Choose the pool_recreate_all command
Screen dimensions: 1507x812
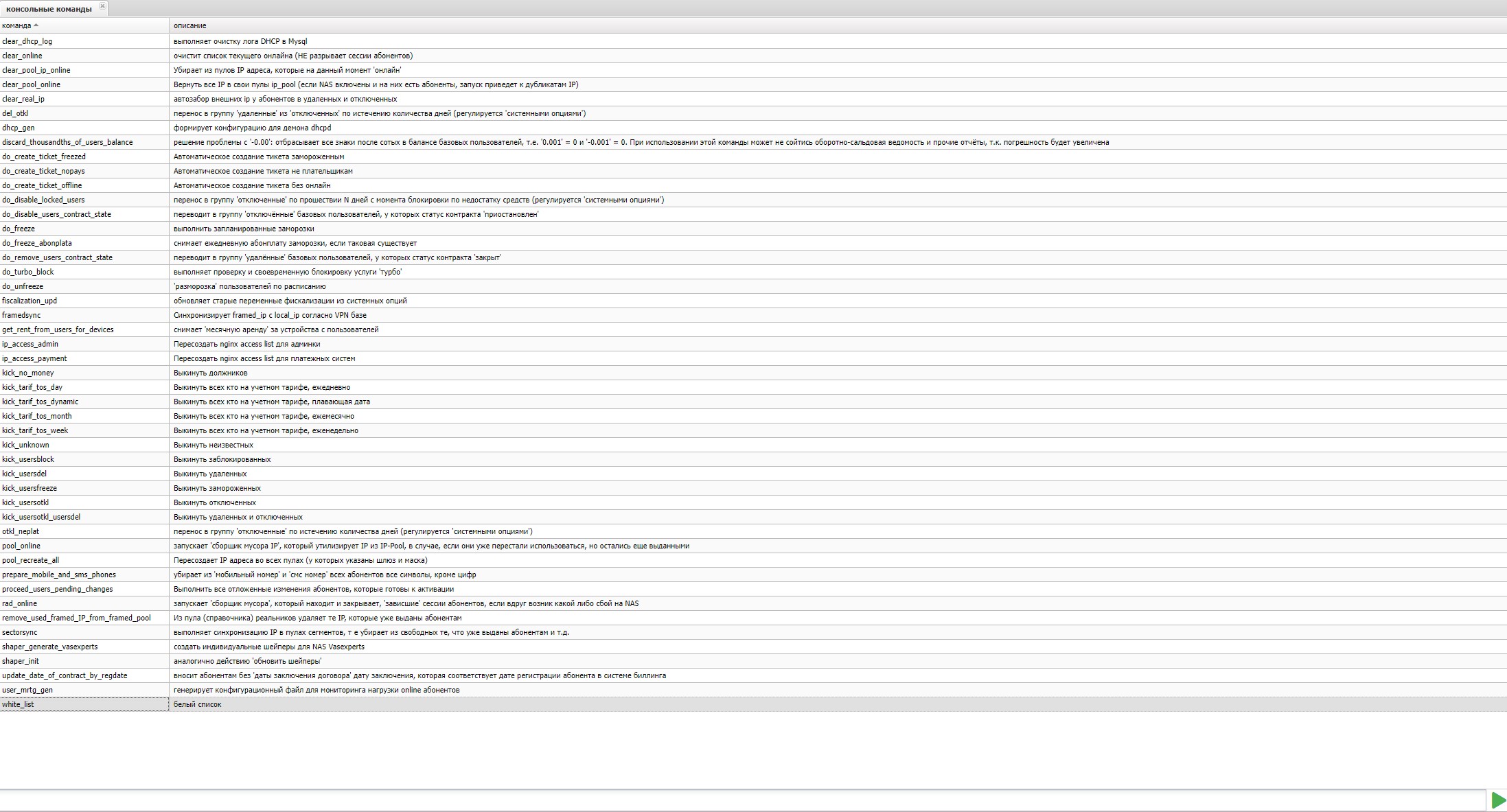[31, 560]
